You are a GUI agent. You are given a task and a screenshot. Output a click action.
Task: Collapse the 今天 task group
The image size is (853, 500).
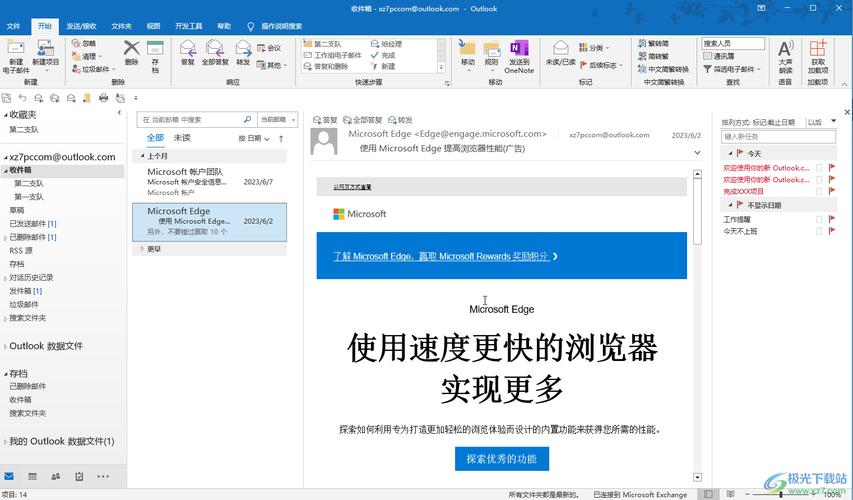[730, 154]
